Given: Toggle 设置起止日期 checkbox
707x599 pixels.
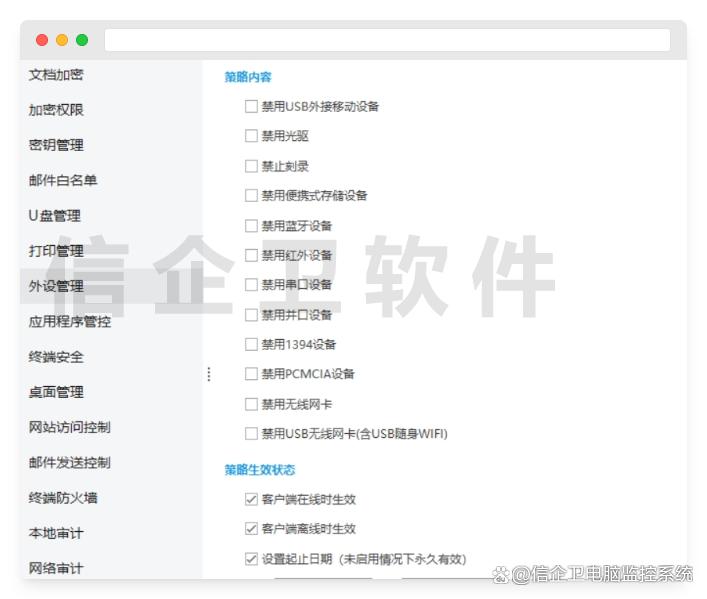Looking at the screenshot, I should click(x=251, y=559).
